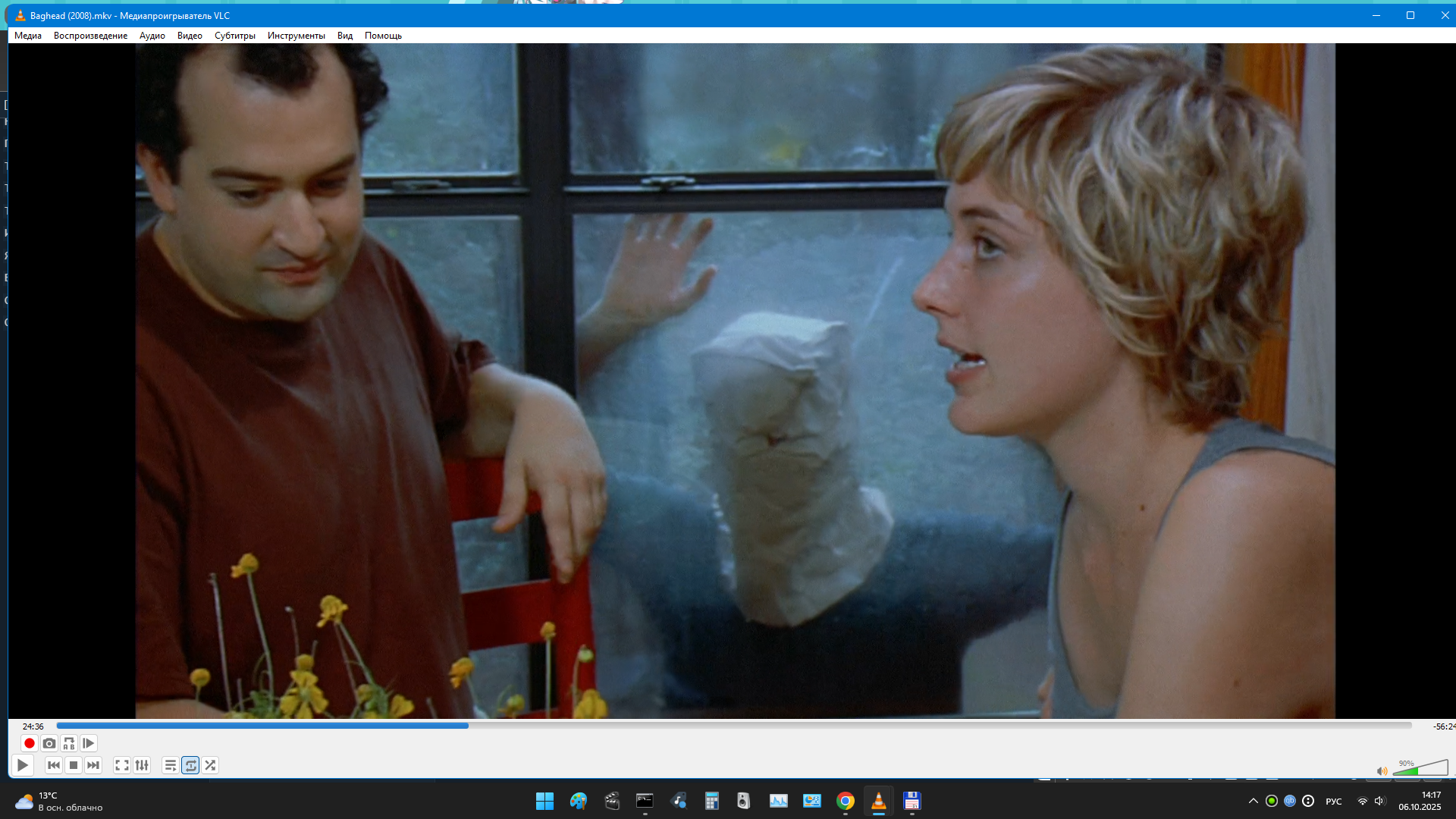
Task: Open the extended settings and effects panel
Action: pyautogui.click(x=142, y=765)
